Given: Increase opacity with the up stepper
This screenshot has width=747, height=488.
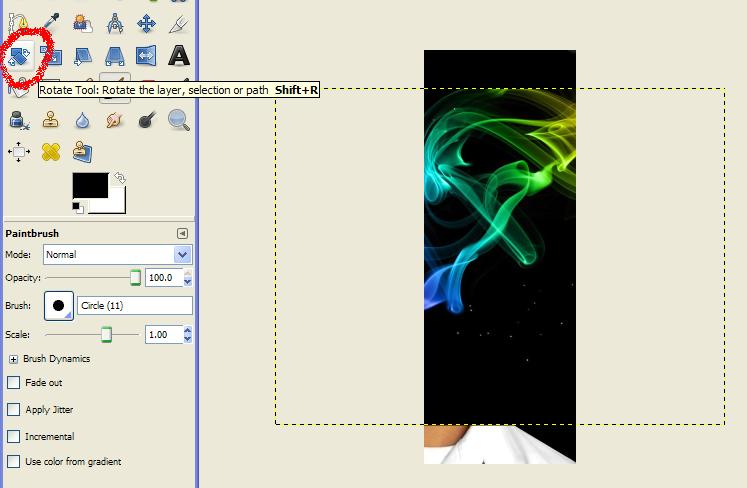Looking at the screenshot, I should click(188, 273).
